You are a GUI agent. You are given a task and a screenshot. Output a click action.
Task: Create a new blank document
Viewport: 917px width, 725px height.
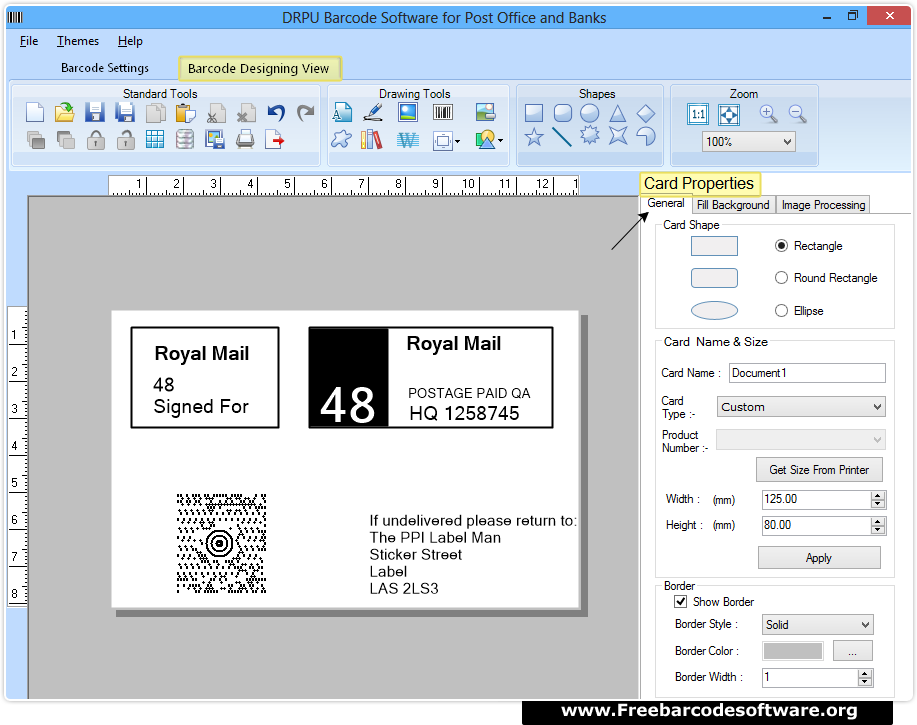pyautogui.click(x=35, y=112)
